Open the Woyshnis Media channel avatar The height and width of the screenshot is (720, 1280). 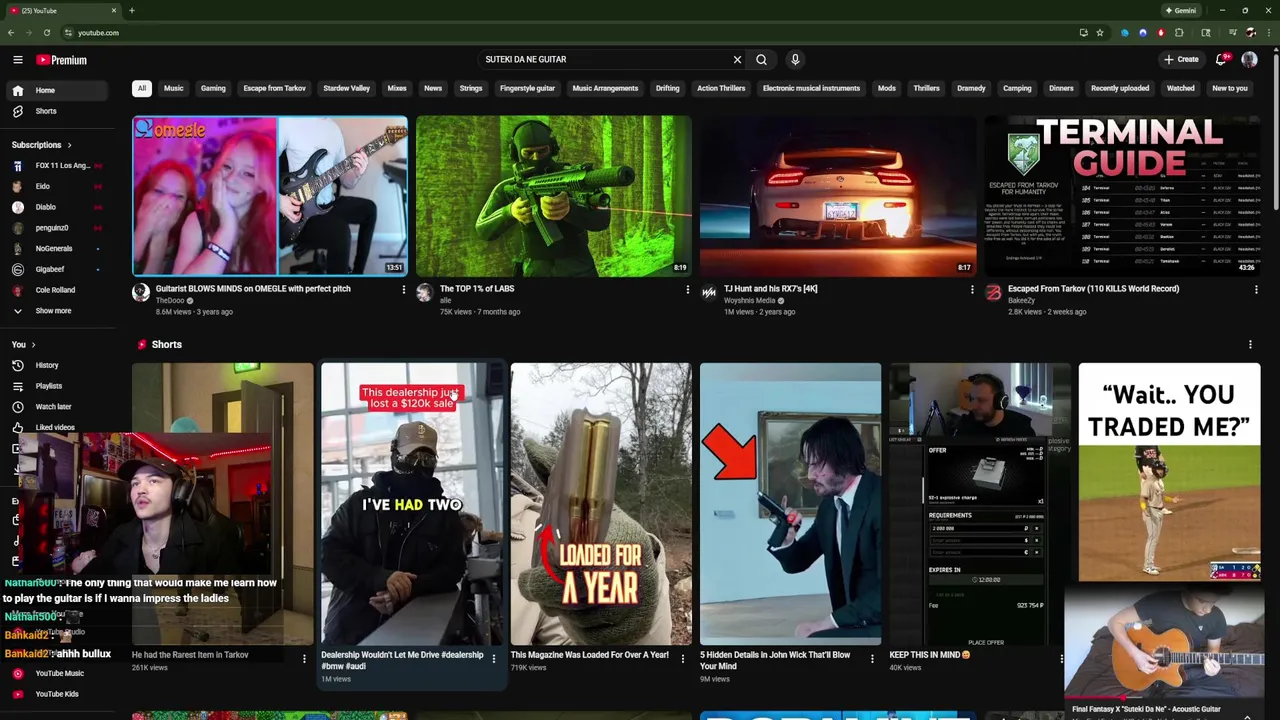709,292
